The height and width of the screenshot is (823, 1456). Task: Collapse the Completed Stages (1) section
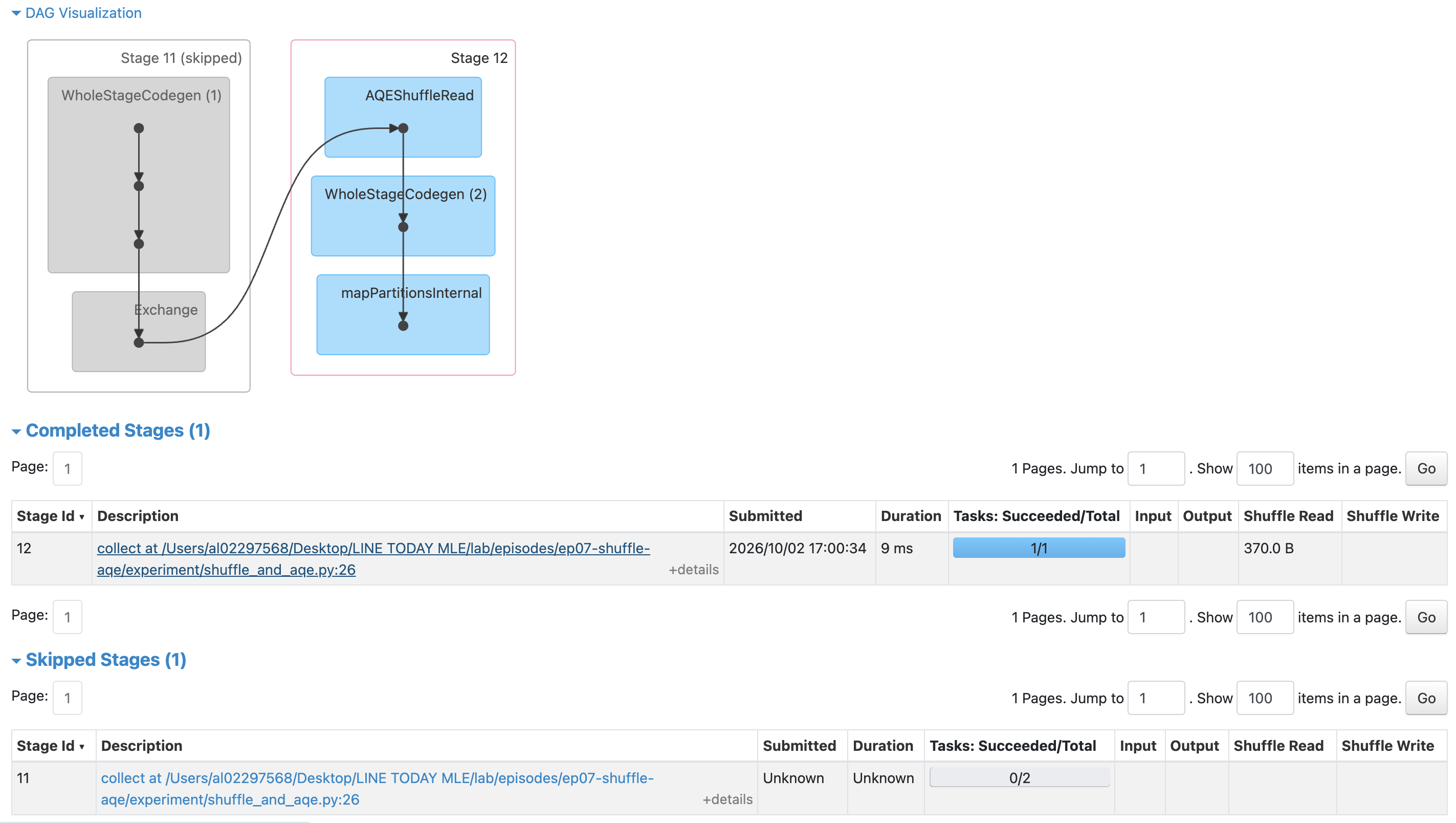click(x=111, y=430)
